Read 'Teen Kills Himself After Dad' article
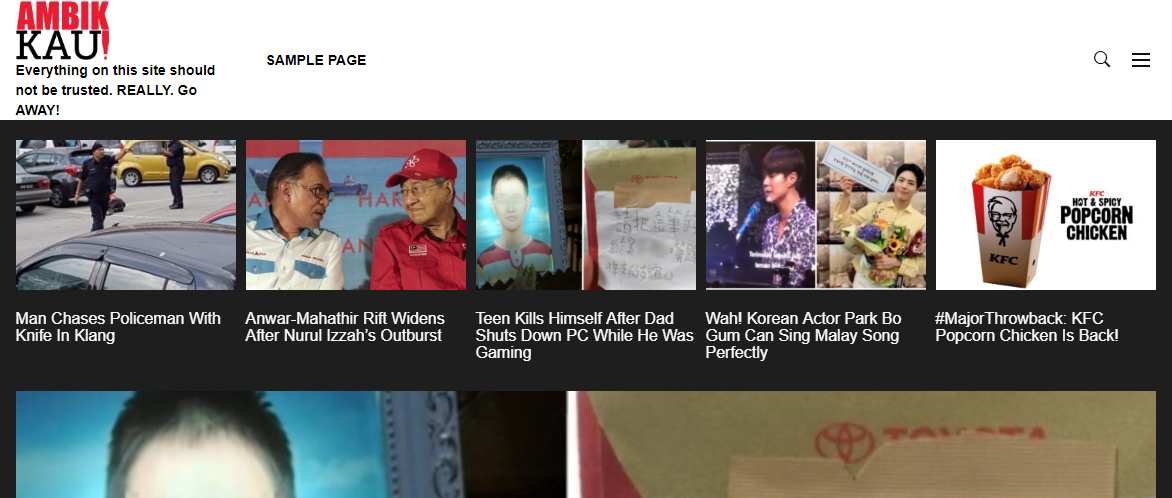Viewport: 1172px width, 498px height. (x=585, y=335)
